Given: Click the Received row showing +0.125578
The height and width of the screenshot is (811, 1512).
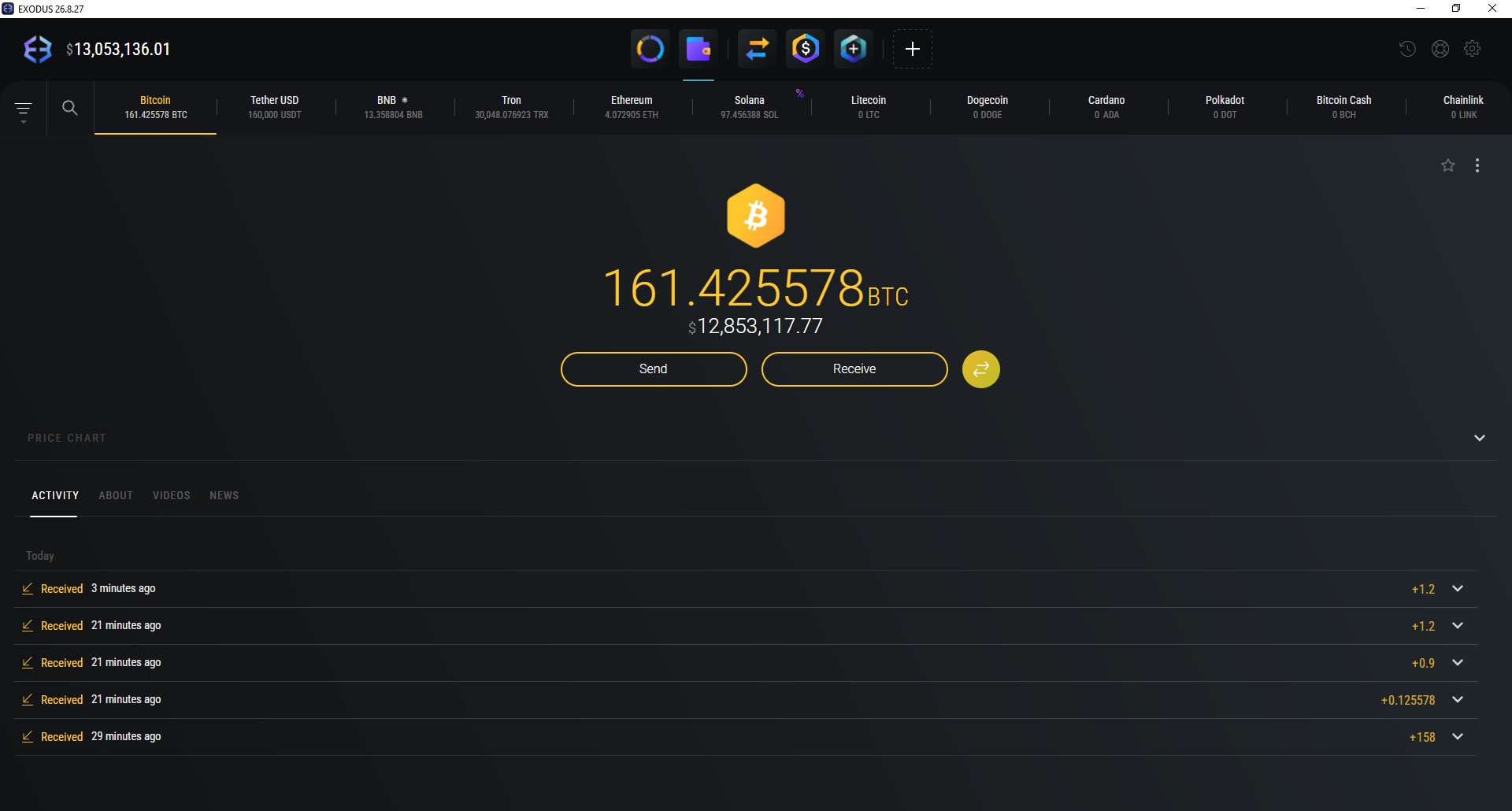Looking at the screenshot, I should [x=746, y=700].
